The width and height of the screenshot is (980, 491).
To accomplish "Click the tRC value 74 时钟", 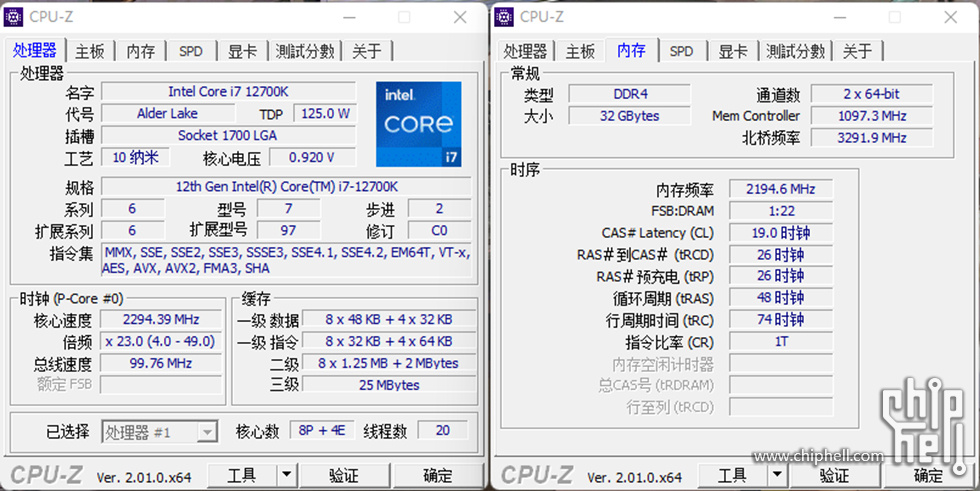I will pyautogui.click(x=781, y=320).
